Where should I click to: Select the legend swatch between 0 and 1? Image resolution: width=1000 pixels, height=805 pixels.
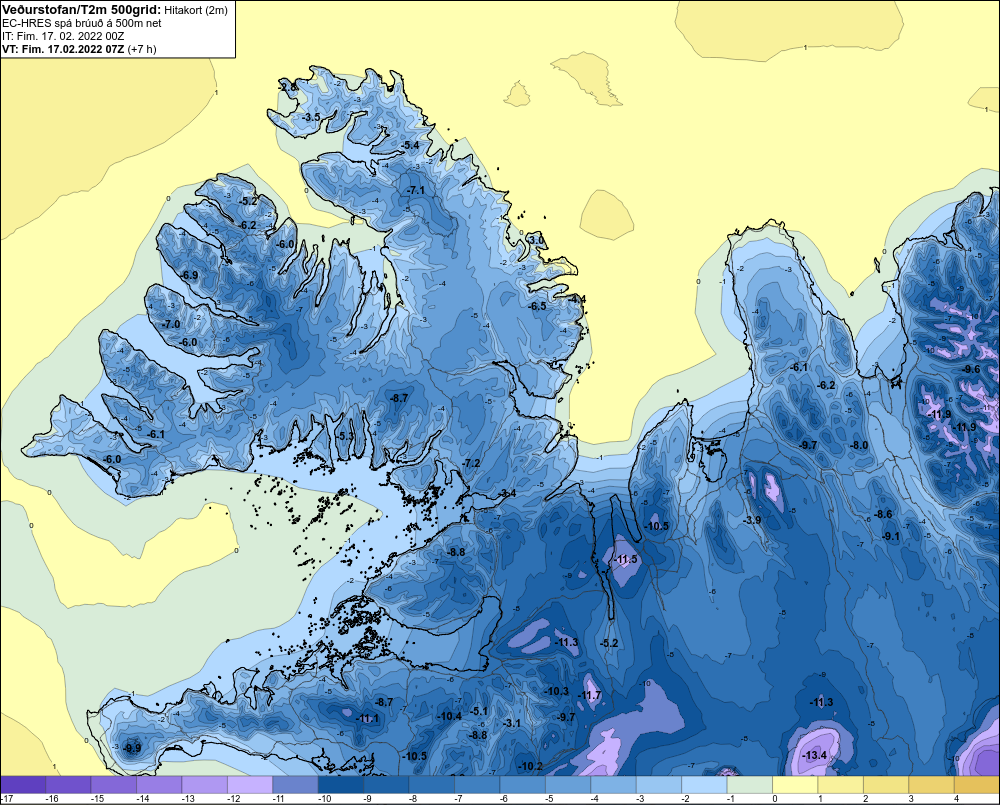(795, 785)
